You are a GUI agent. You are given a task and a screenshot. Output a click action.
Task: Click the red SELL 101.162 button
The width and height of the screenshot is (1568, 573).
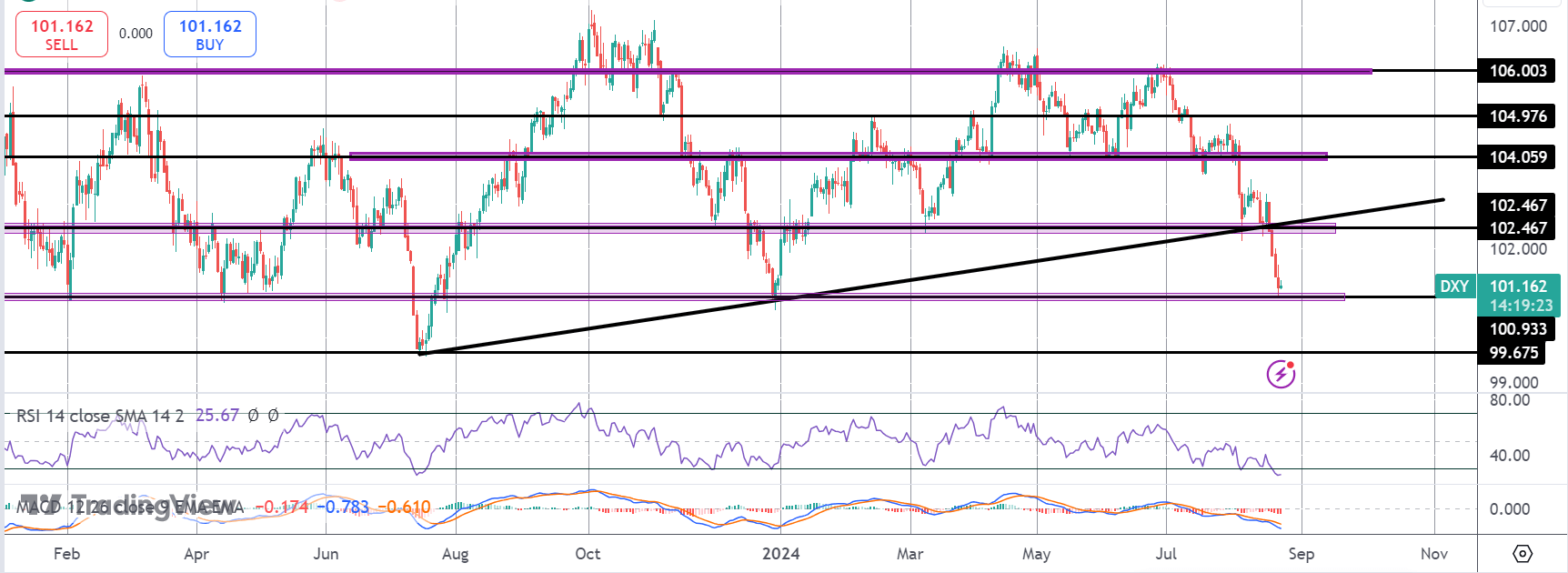[x=62, y=35]
